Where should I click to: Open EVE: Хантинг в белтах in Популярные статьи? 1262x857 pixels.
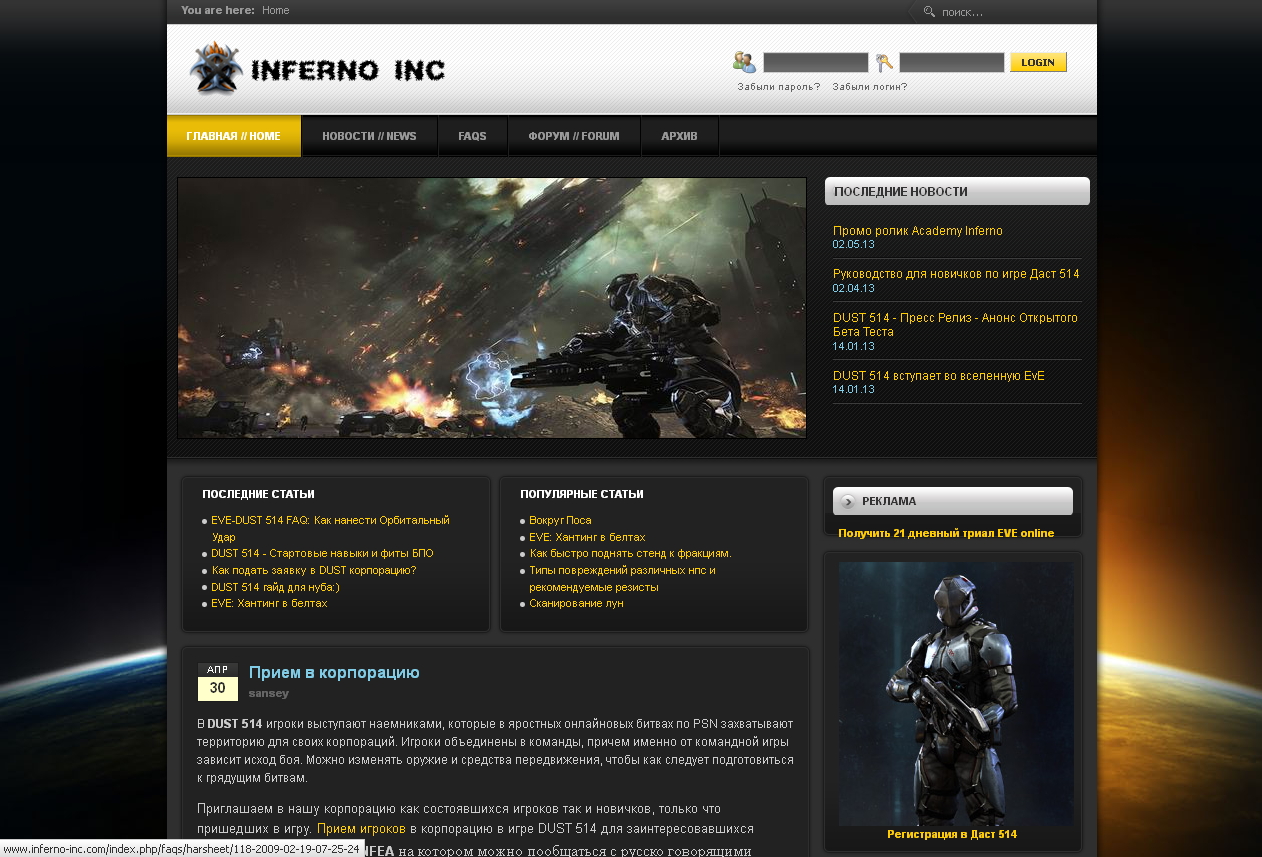point(587,537)
